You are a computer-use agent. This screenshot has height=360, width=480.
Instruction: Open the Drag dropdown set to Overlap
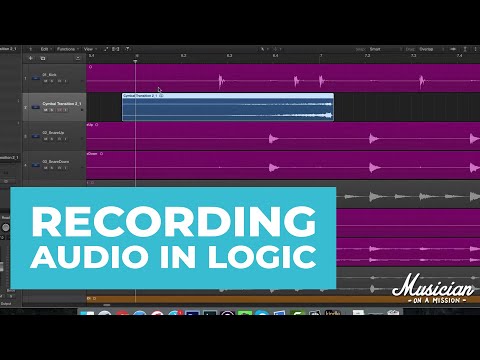432,49
